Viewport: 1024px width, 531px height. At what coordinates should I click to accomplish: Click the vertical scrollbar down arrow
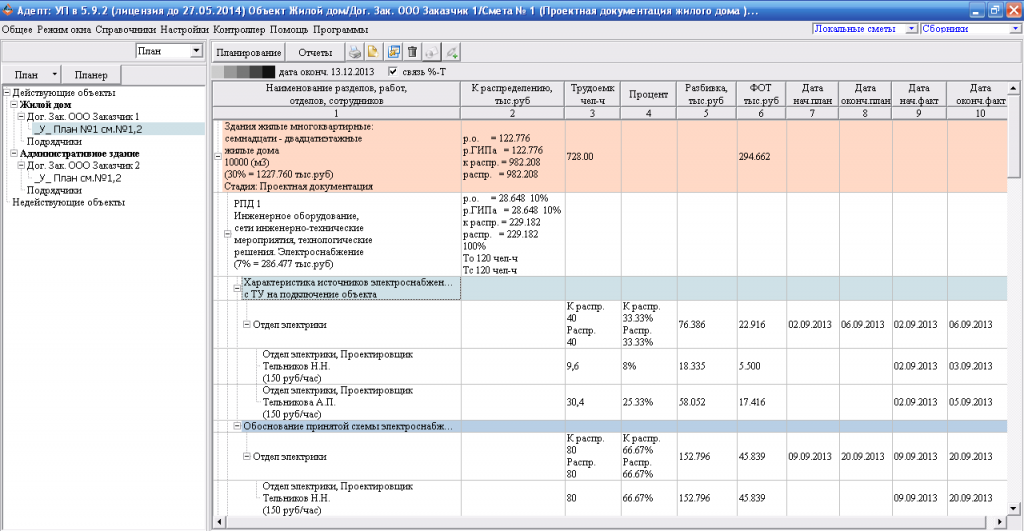pos(1013,508)
